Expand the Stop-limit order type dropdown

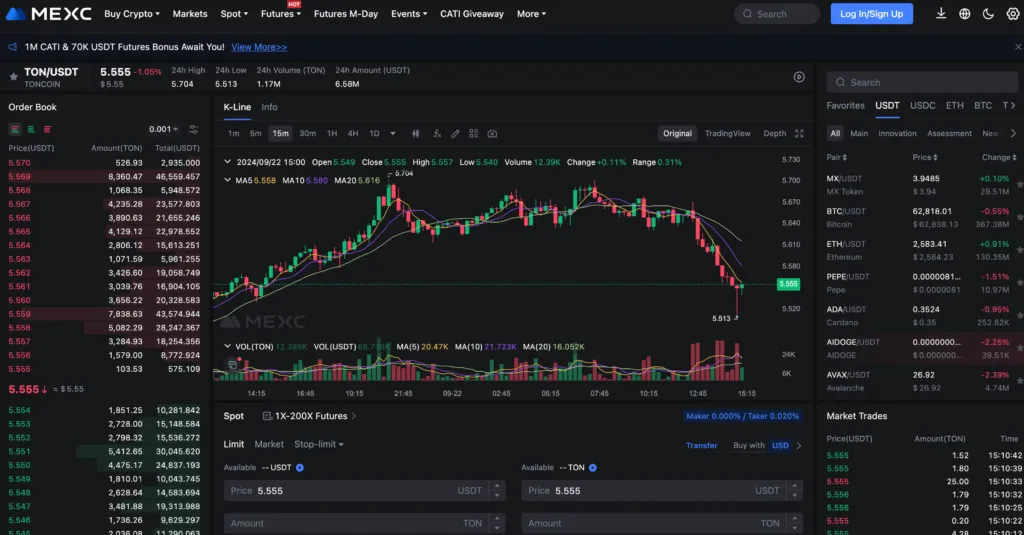(x=319, y=444)
